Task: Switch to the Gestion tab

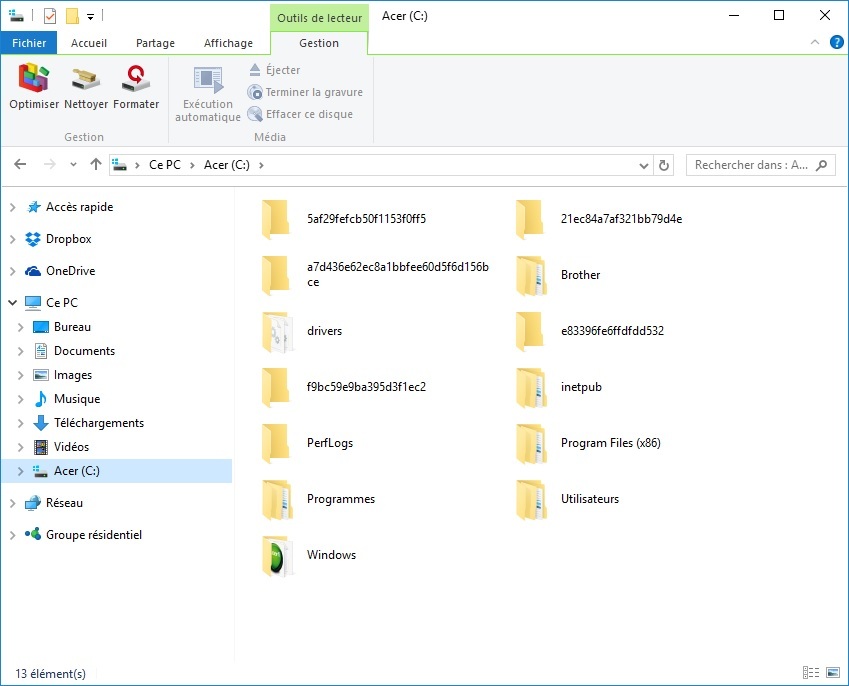Action: click(319, 43)
